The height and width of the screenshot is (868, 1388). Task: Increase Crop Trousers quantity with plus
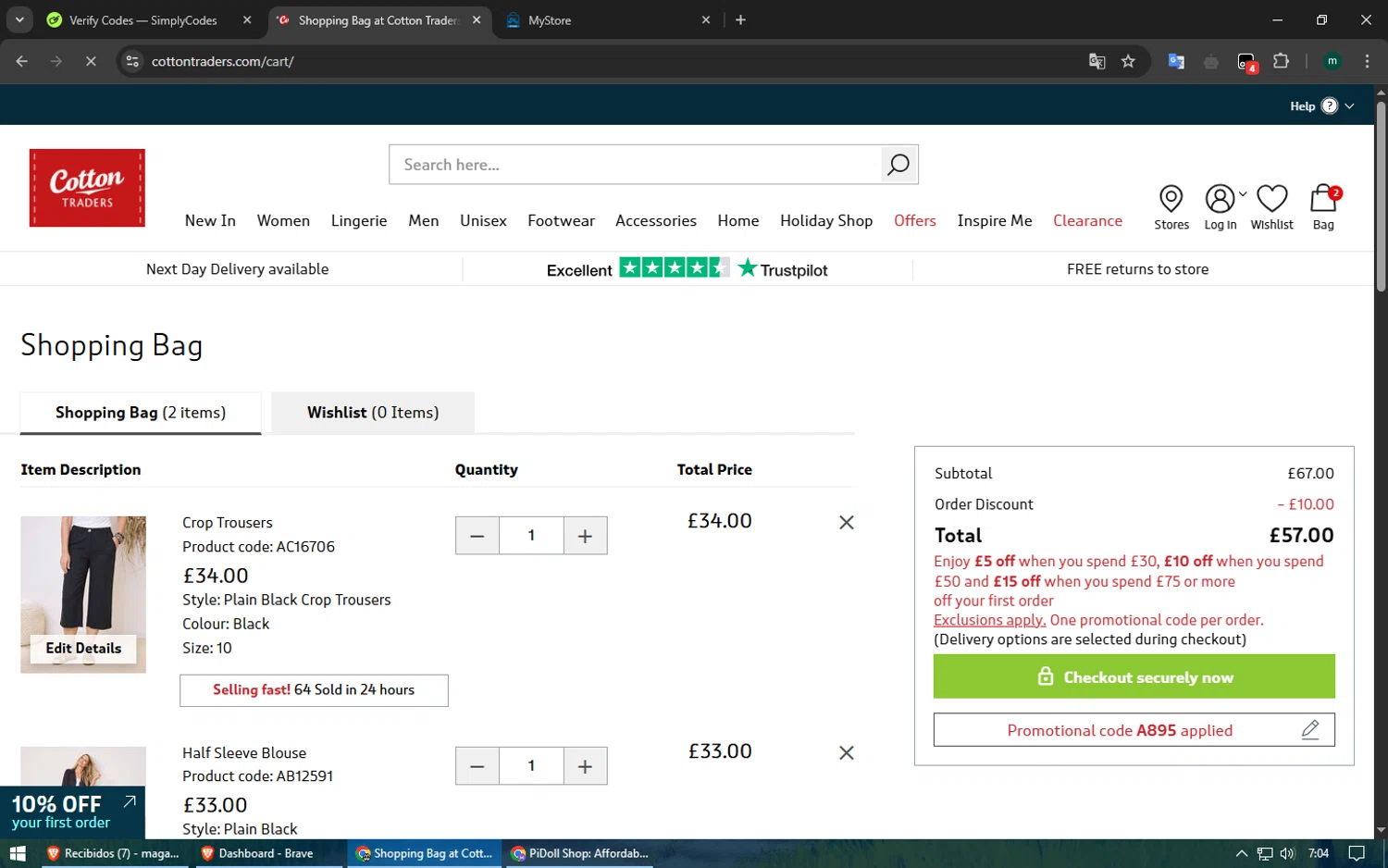[x=585, y=536]
